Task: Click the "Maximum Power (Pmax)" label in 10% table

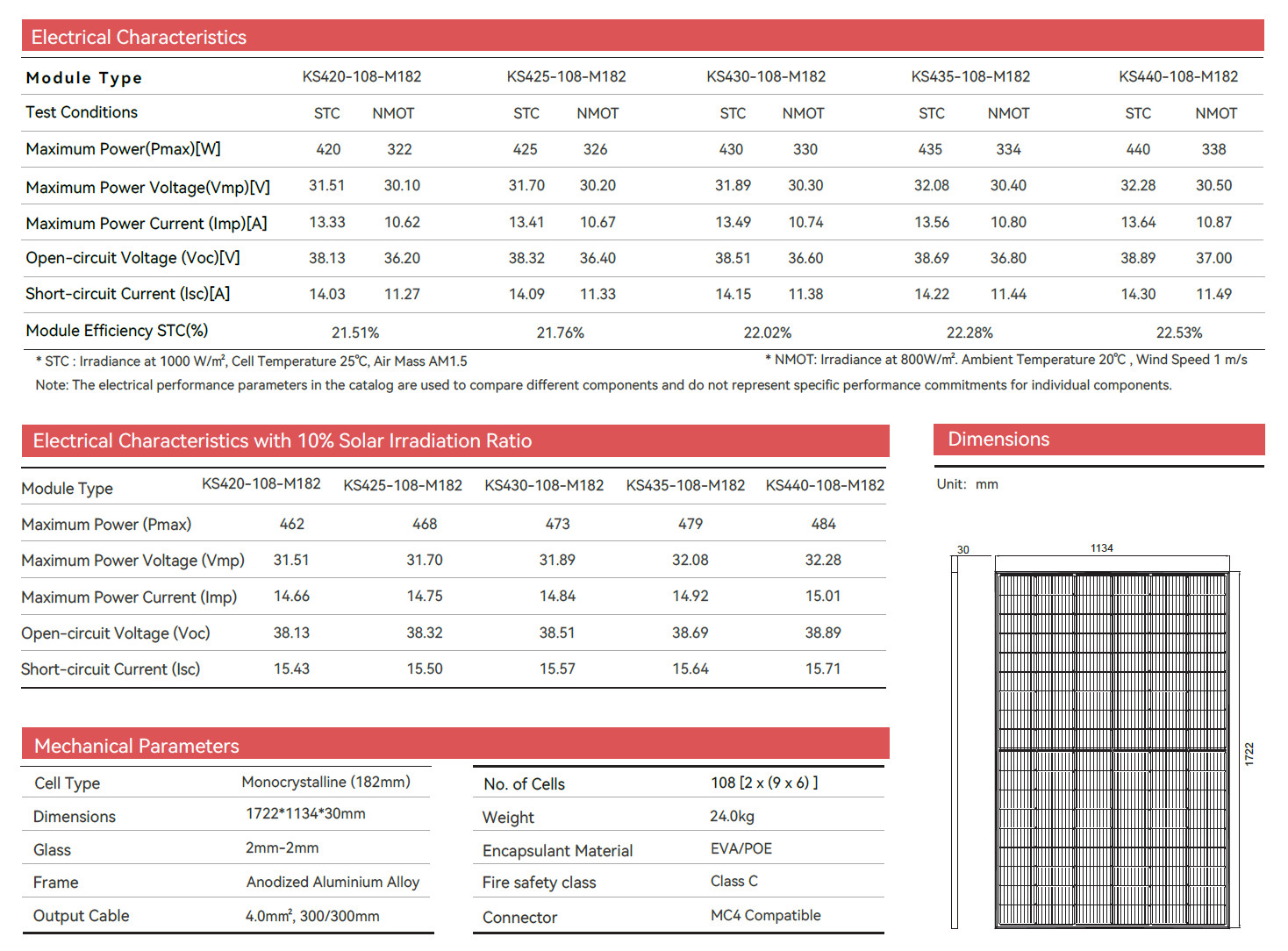Action: click(x=106, y=525)
